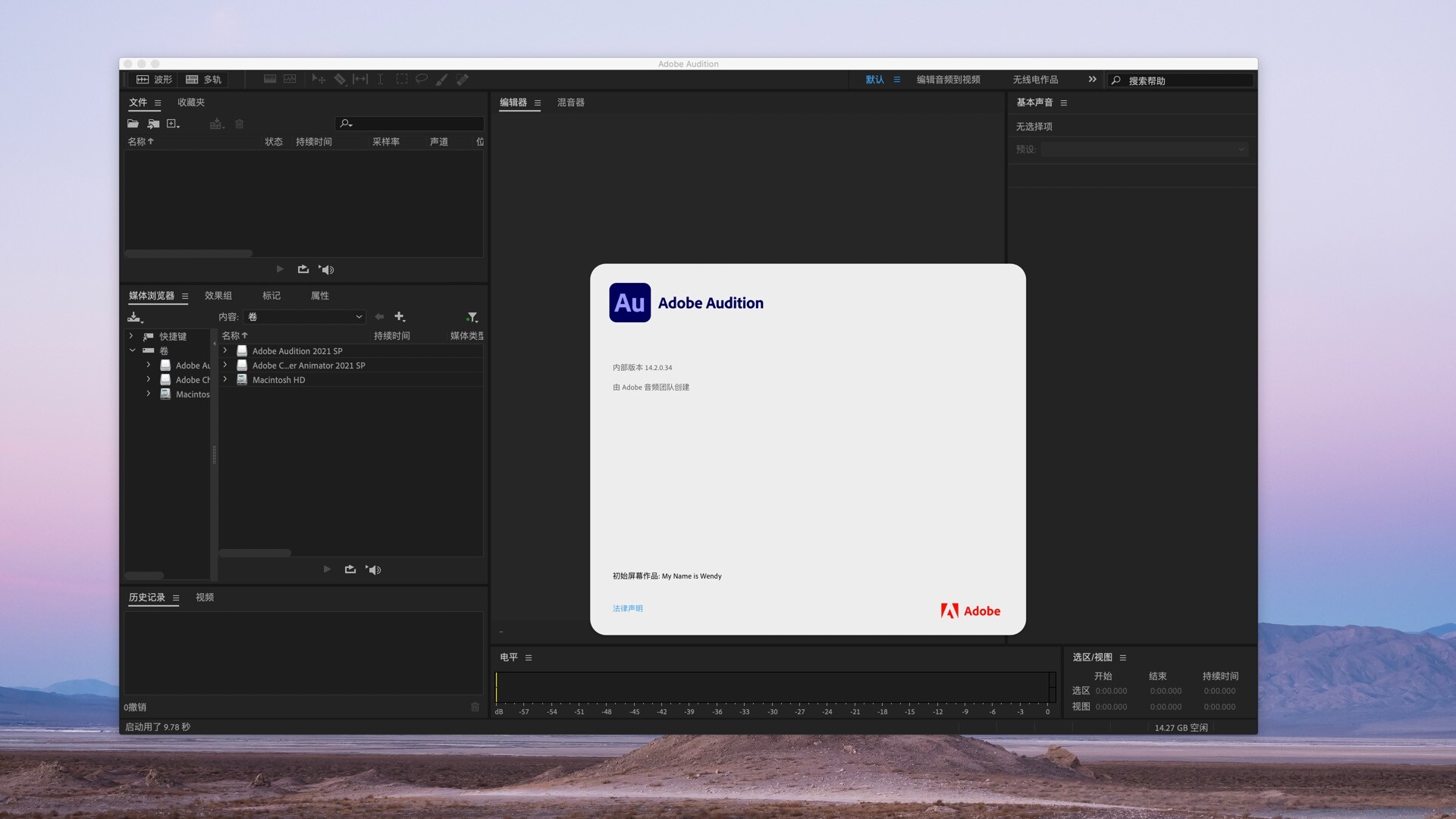
Task: Click Media Browser import download icon
Action: coord(135,317)
